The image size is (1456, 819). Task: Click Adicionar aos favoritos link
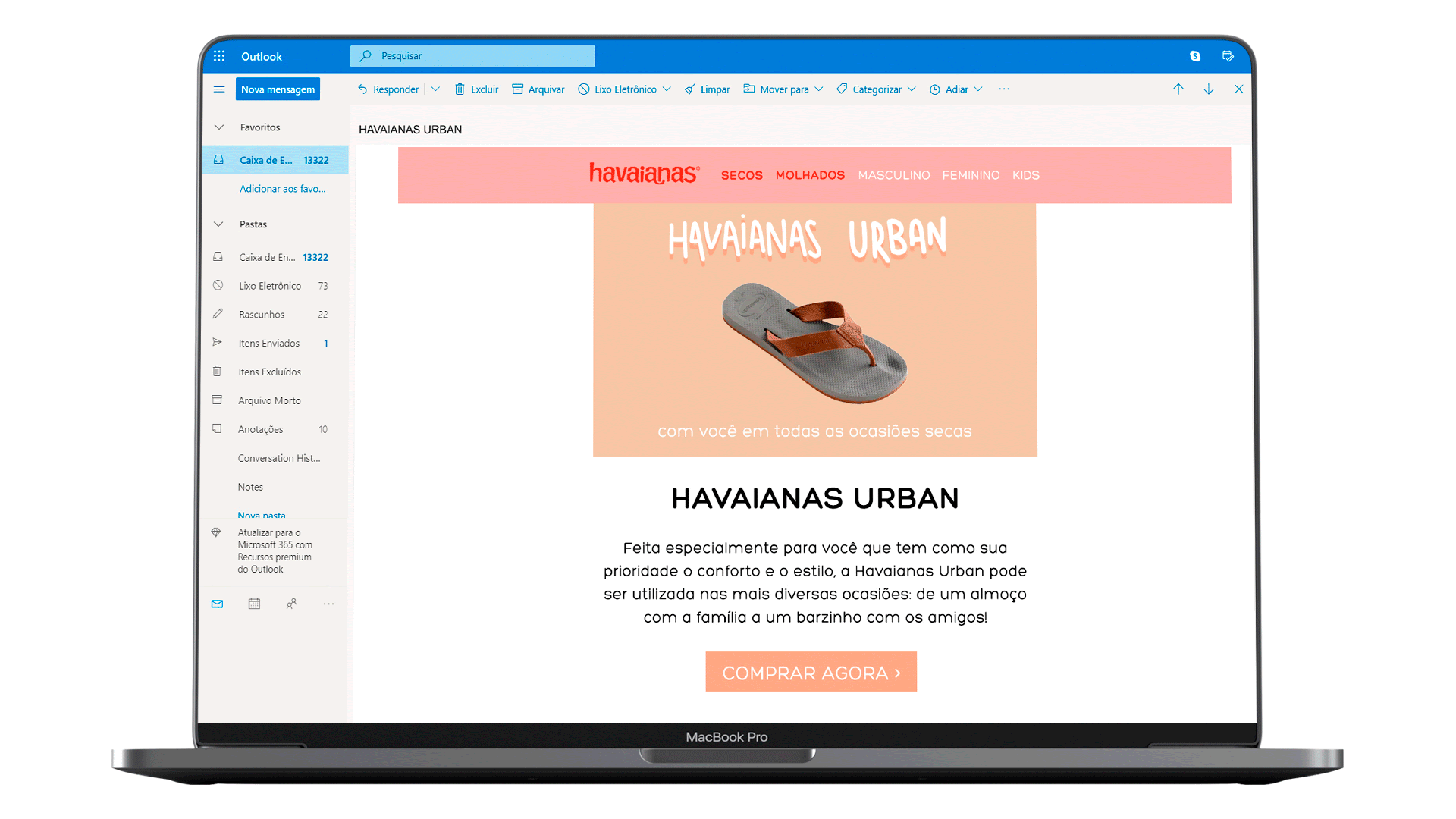282,189
